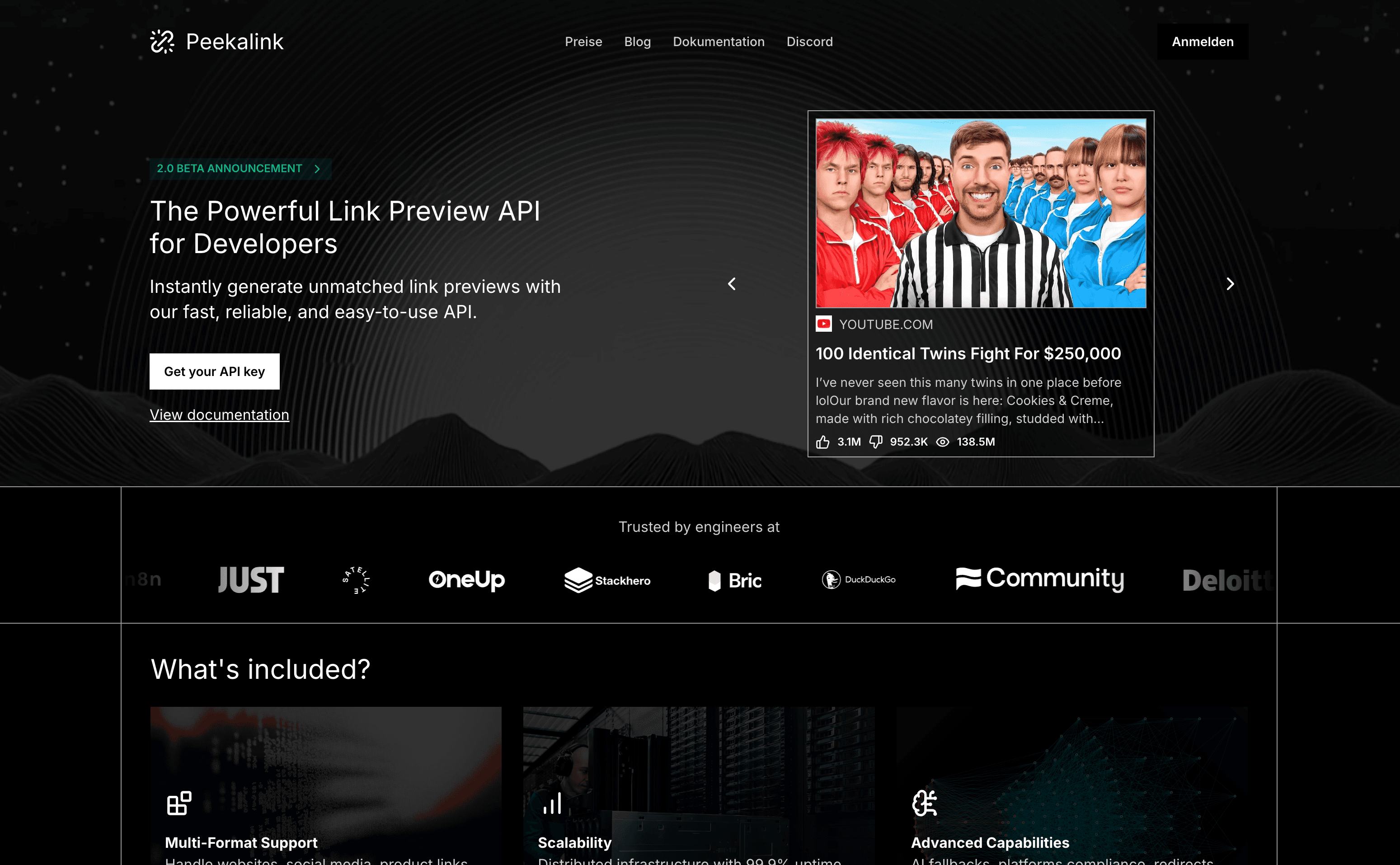The height and width of the screenshot is (865, 1400).
Task: Expand the 2.0 Beta Announcement chevron
Action: tap(317, 169)
